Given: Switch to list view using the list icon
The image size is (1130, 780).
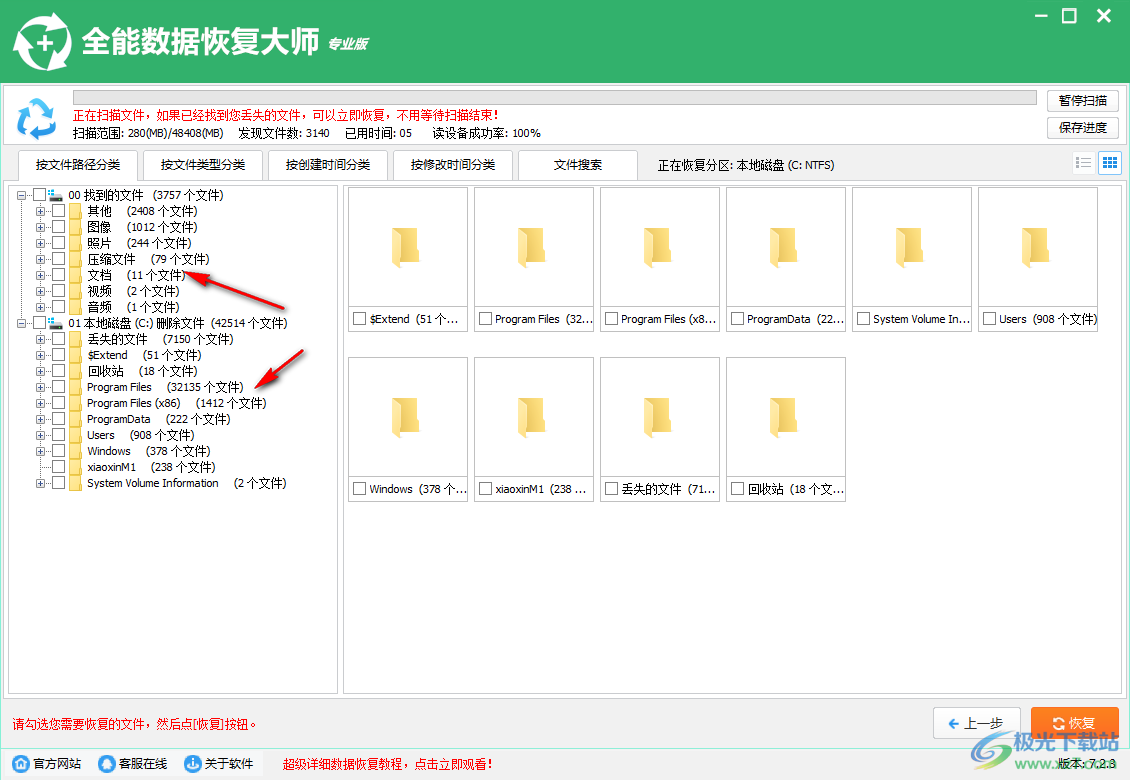Looking at the screenshot, I should [x=1083, y=162].
